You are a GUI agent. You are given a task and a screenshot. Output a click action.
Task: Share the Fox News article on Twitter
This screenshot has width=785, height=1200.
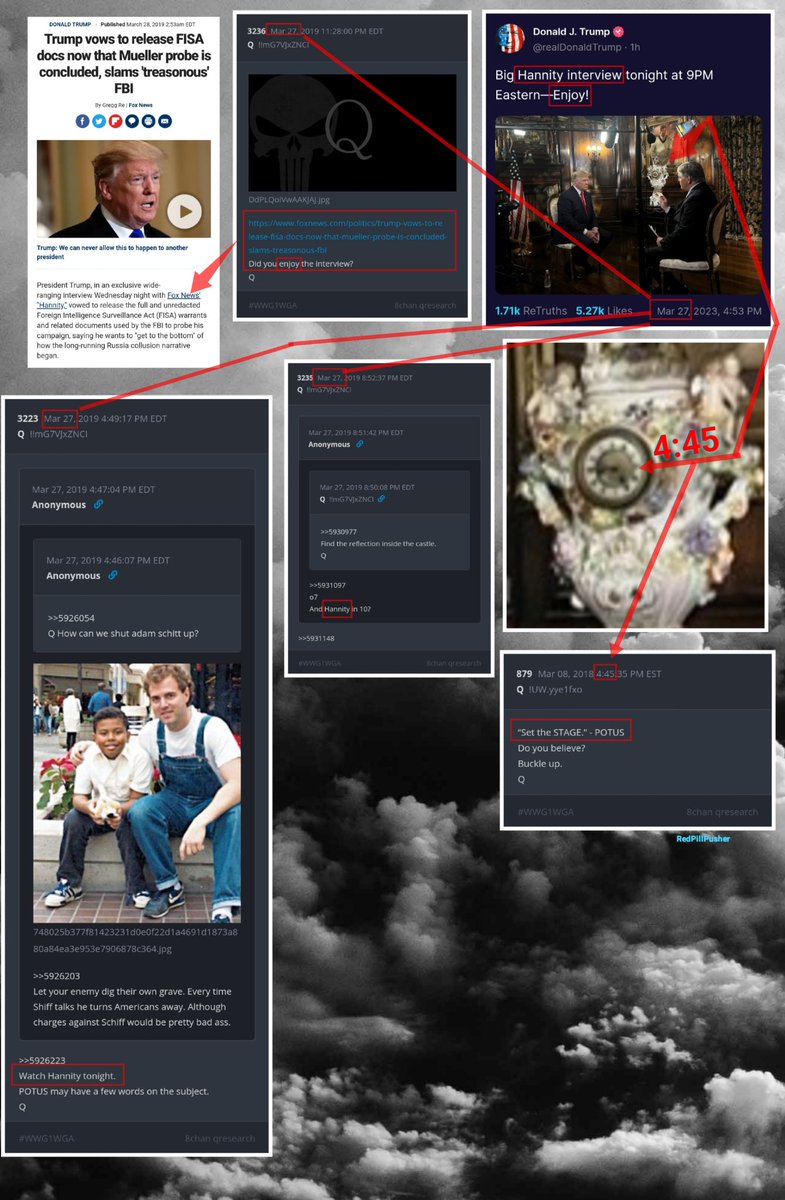tap(99, 121)
